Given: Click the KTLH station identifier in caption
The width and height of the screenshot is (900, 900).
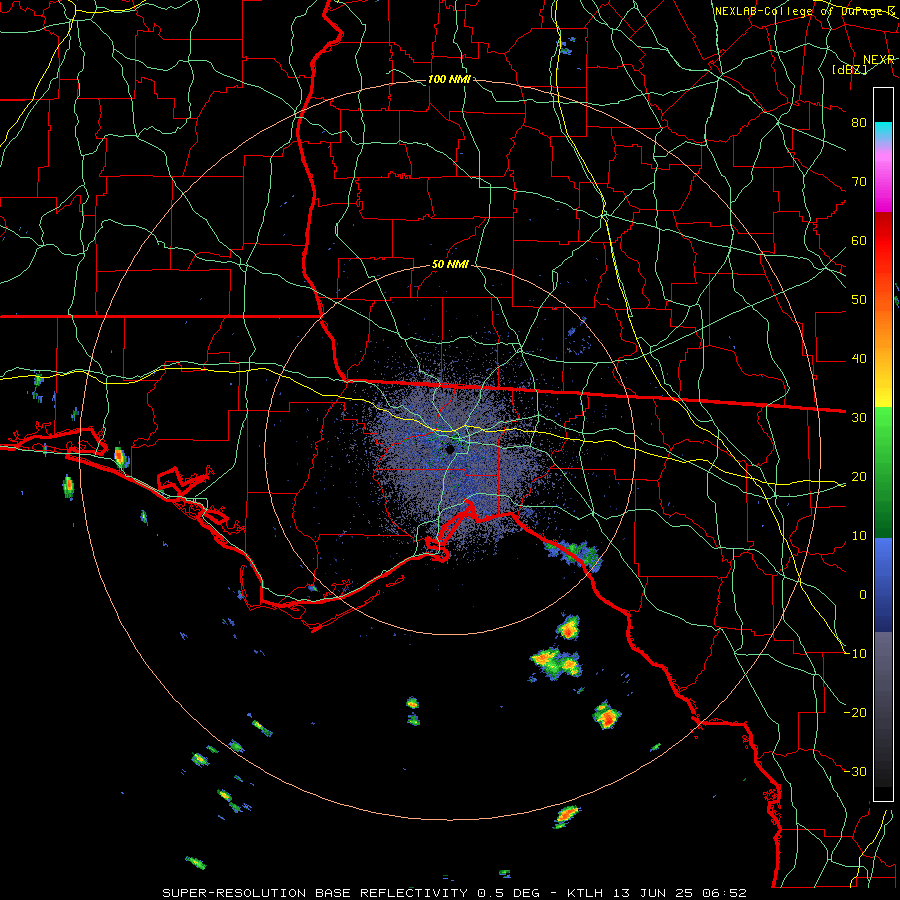Looking at the screenshot, I should [x=585, y=893].
